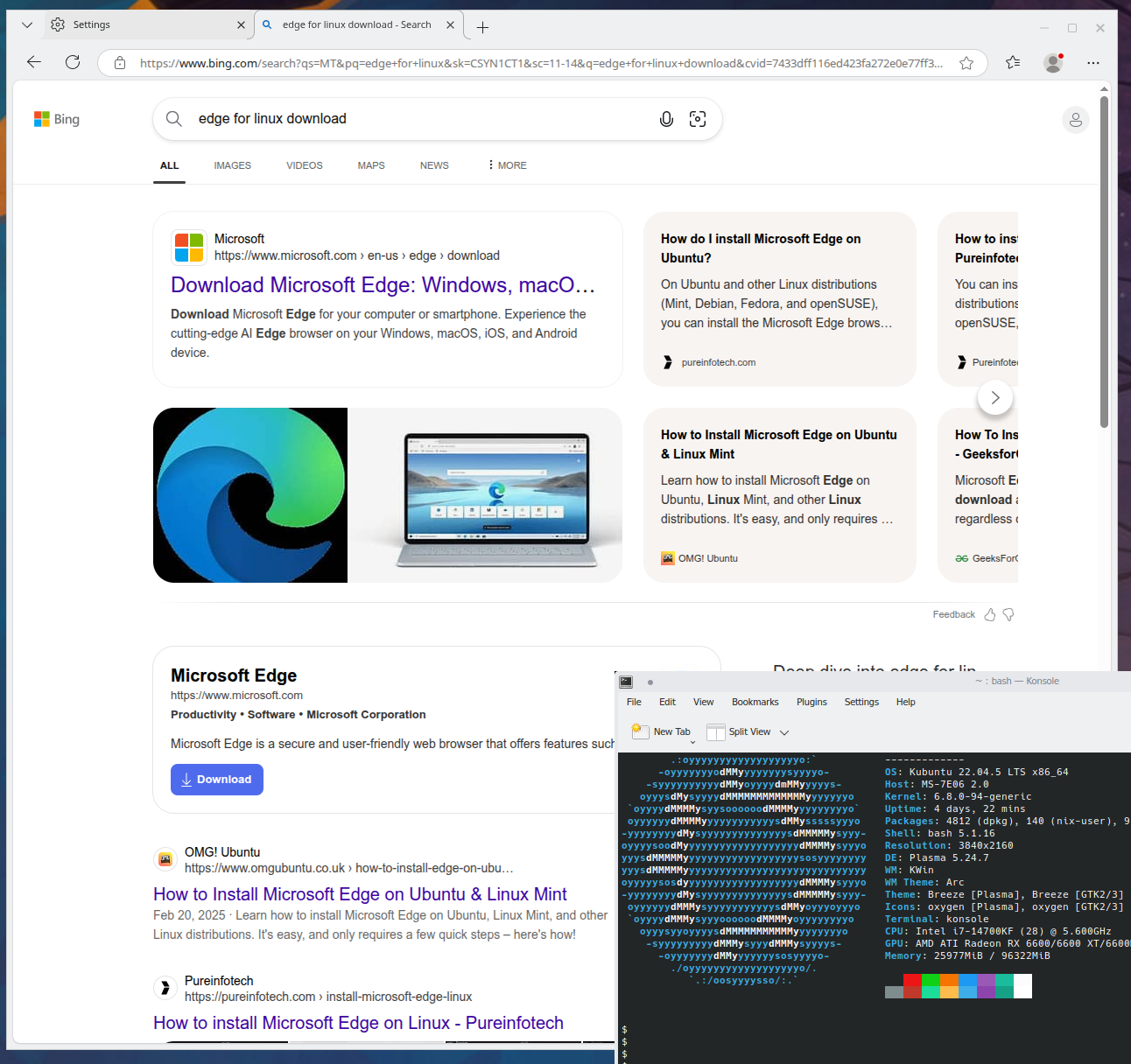Open the Settings menu in Konsole

861,702
